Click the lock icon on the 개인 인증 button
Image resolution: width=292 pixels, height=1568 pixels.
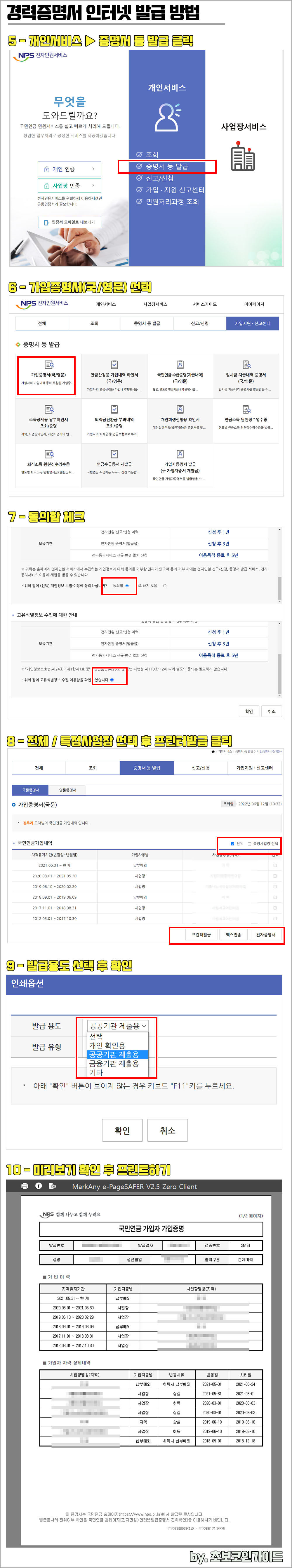pos(47,169)
